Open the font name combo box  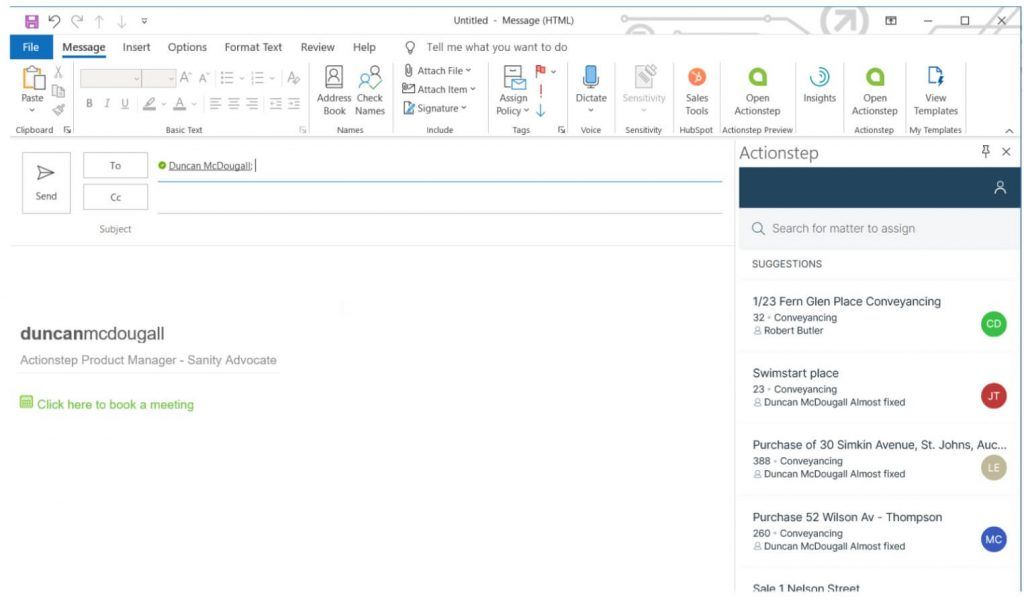coord(110,78)
